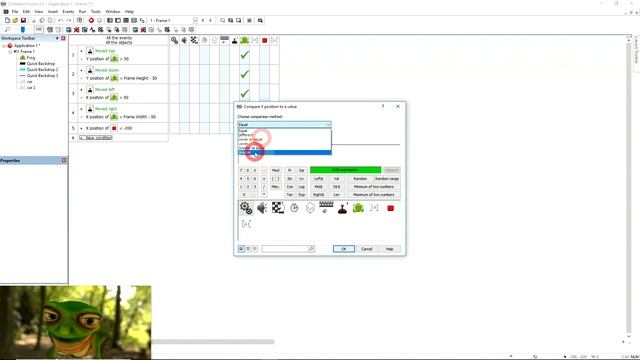640x360 pixels.
Task: Switch dialog object list to large icons
Action: tap(241, 249)
